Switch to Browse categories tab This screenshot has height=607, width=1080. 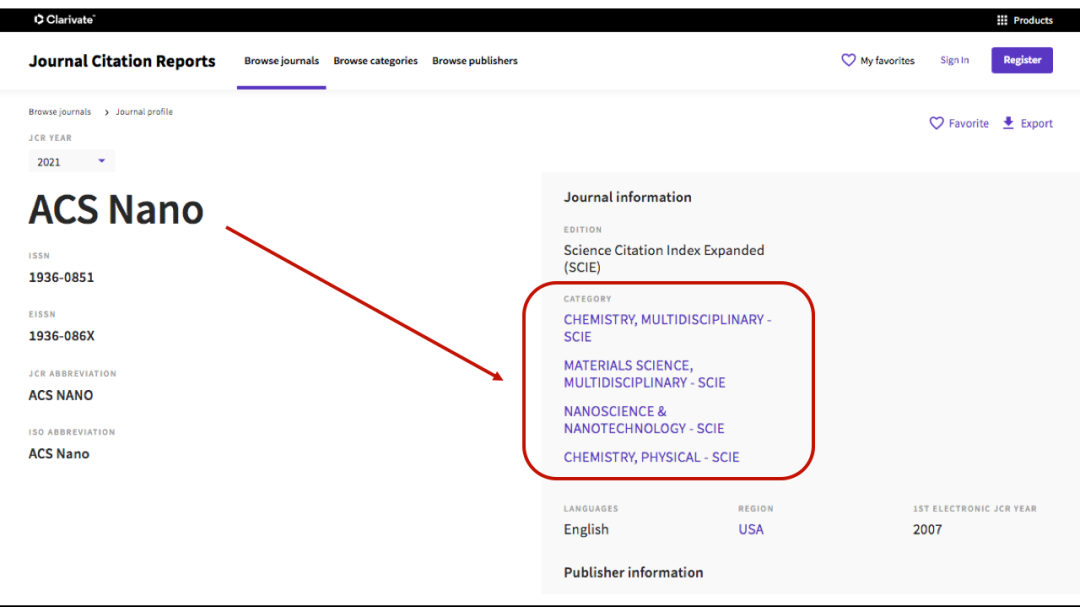[375, 61]
